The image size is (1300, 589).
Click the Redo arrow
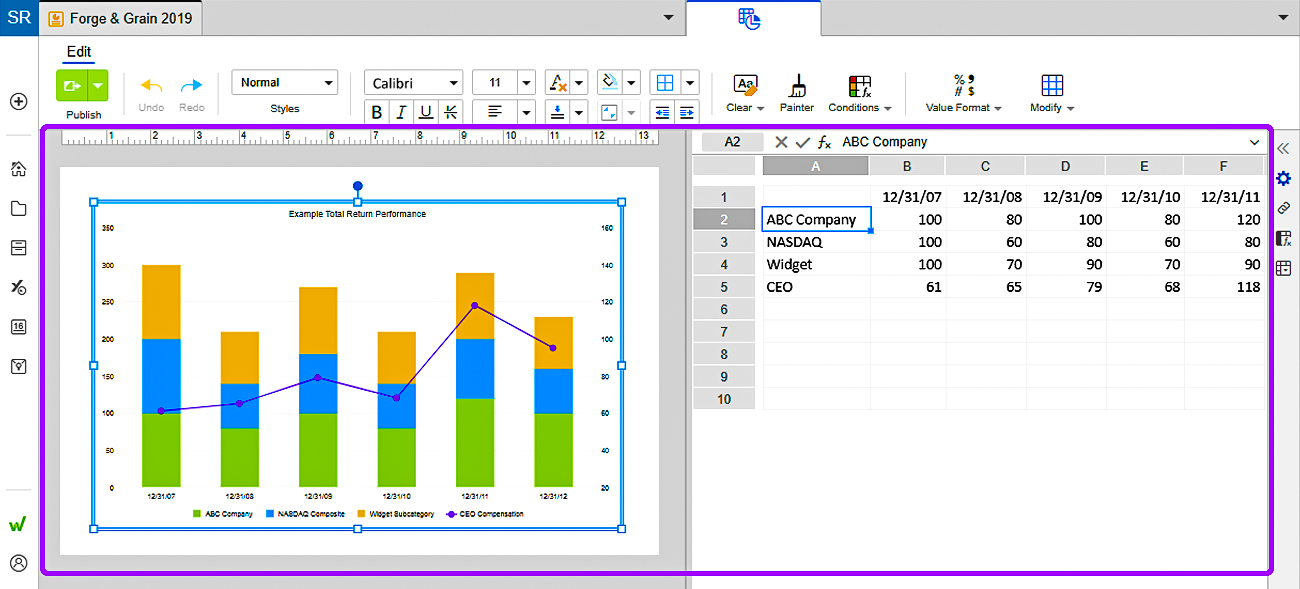(191, 87)
